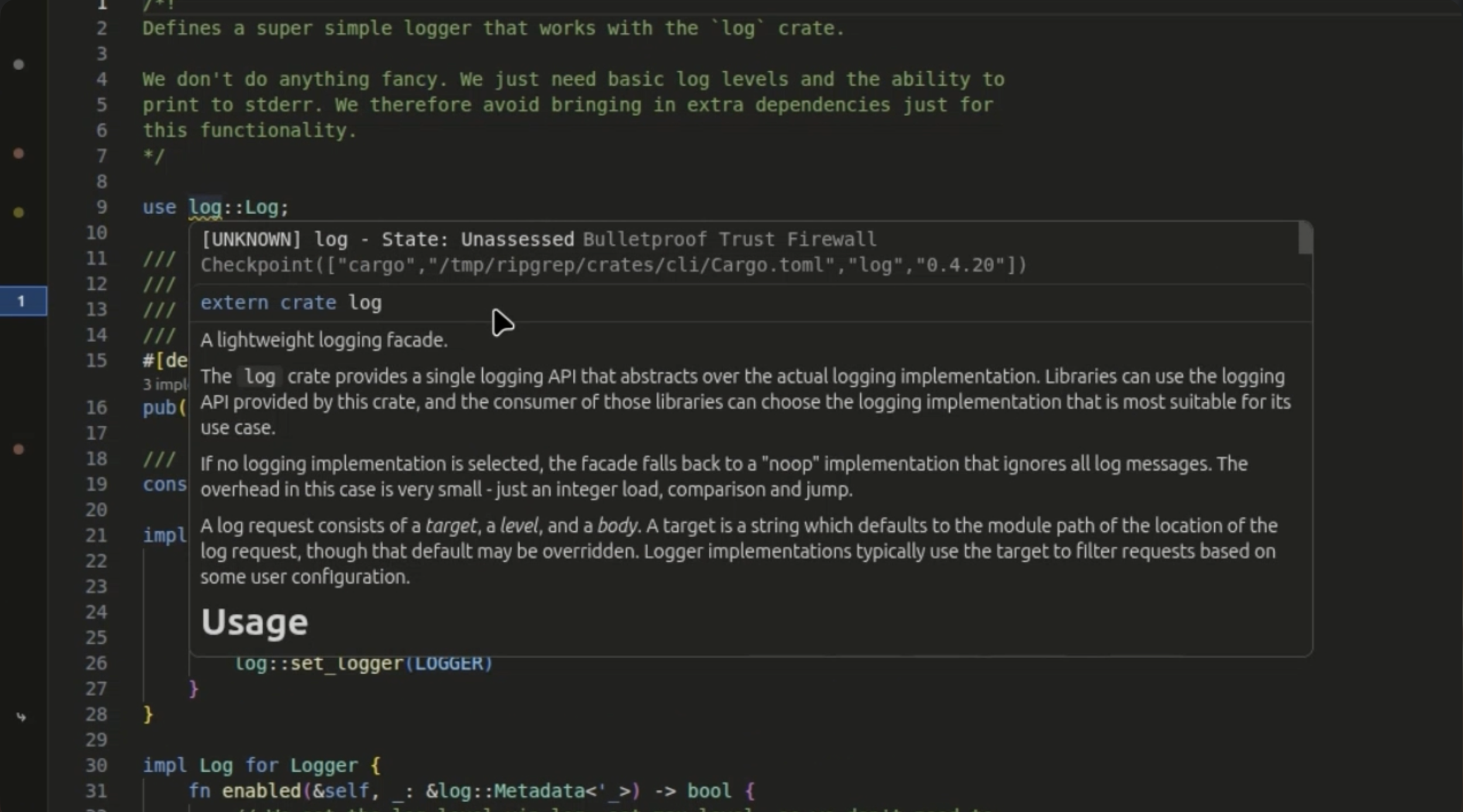
Task: Click line number 21 in the gutter
Action: (x=96, y=535)
